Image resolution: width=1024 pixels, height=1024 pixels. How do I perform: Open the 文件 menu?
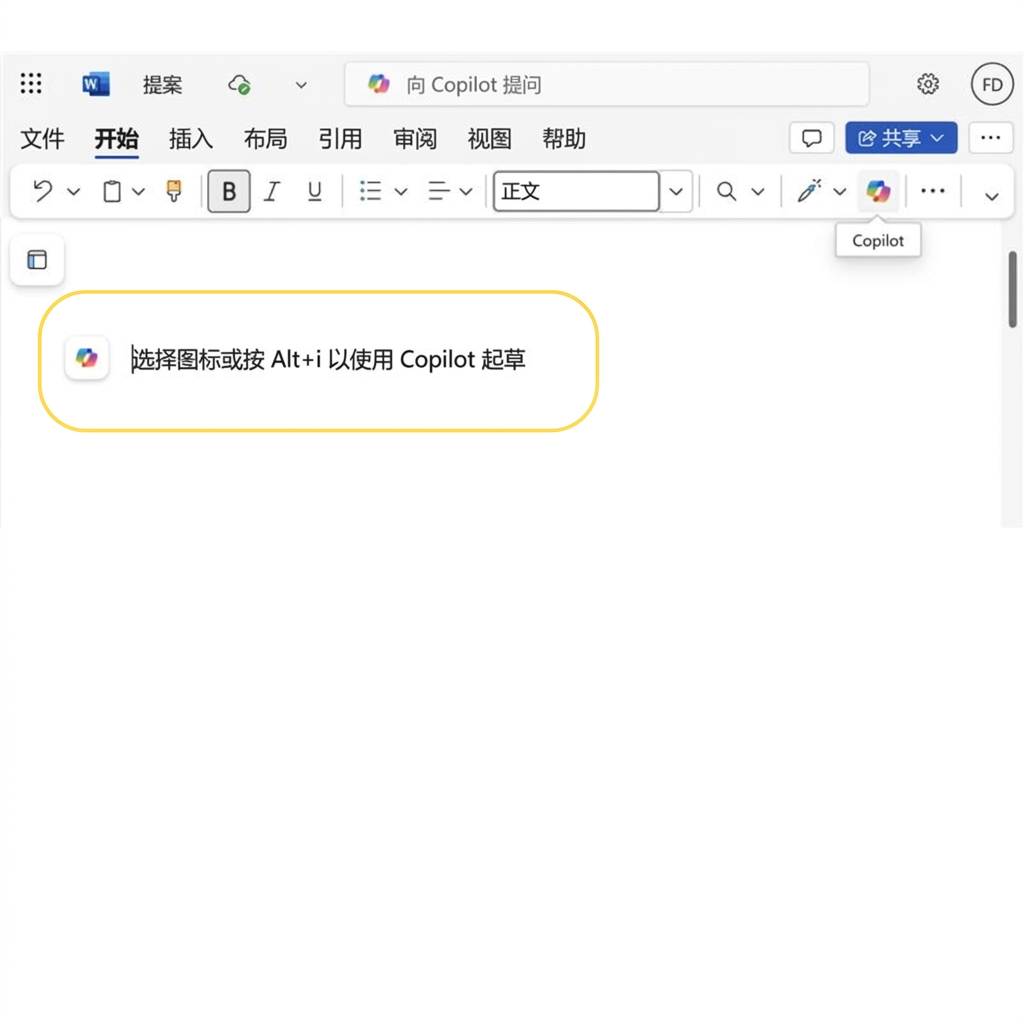pos(42,138)
